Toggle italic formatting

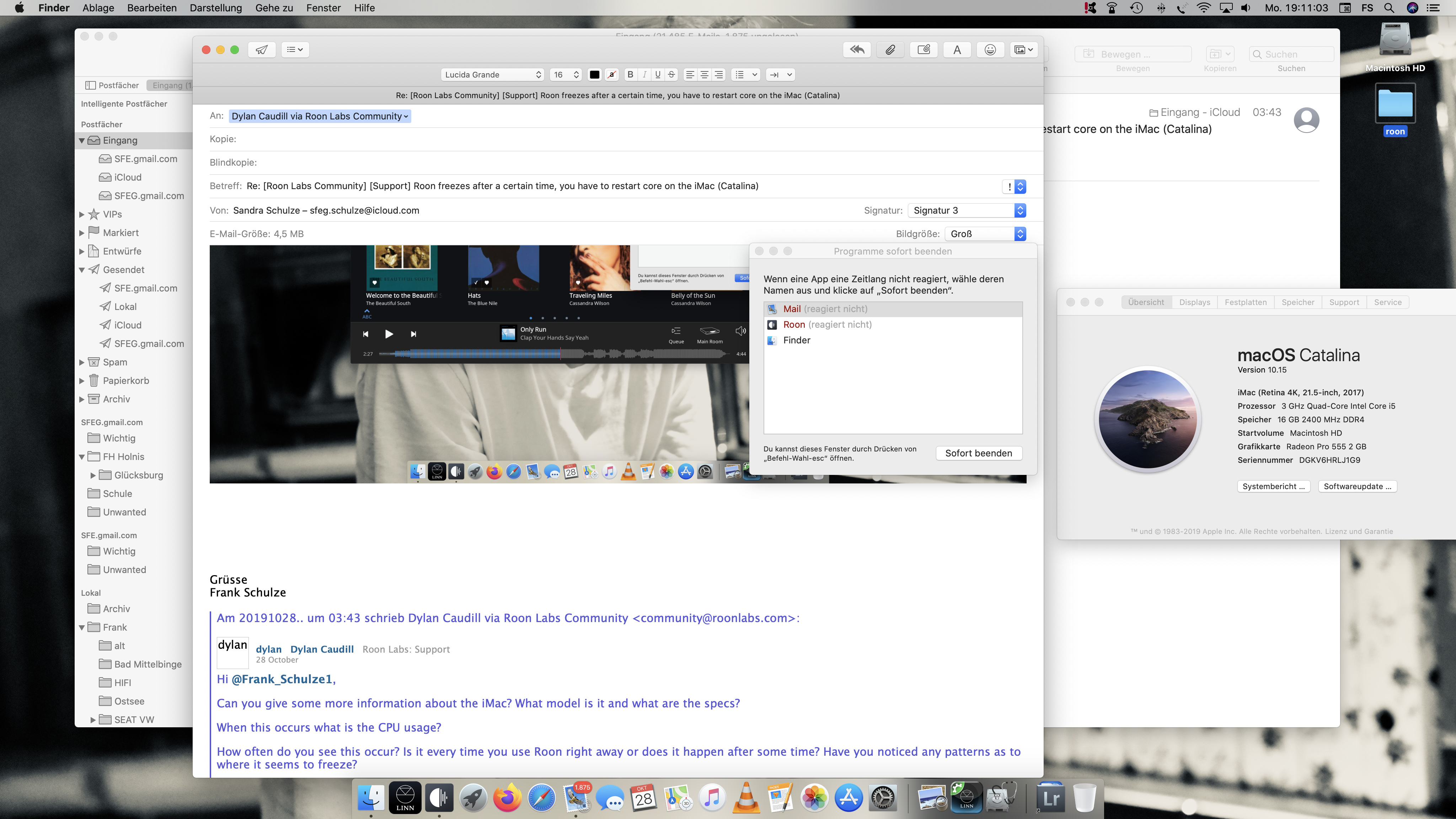644,75
